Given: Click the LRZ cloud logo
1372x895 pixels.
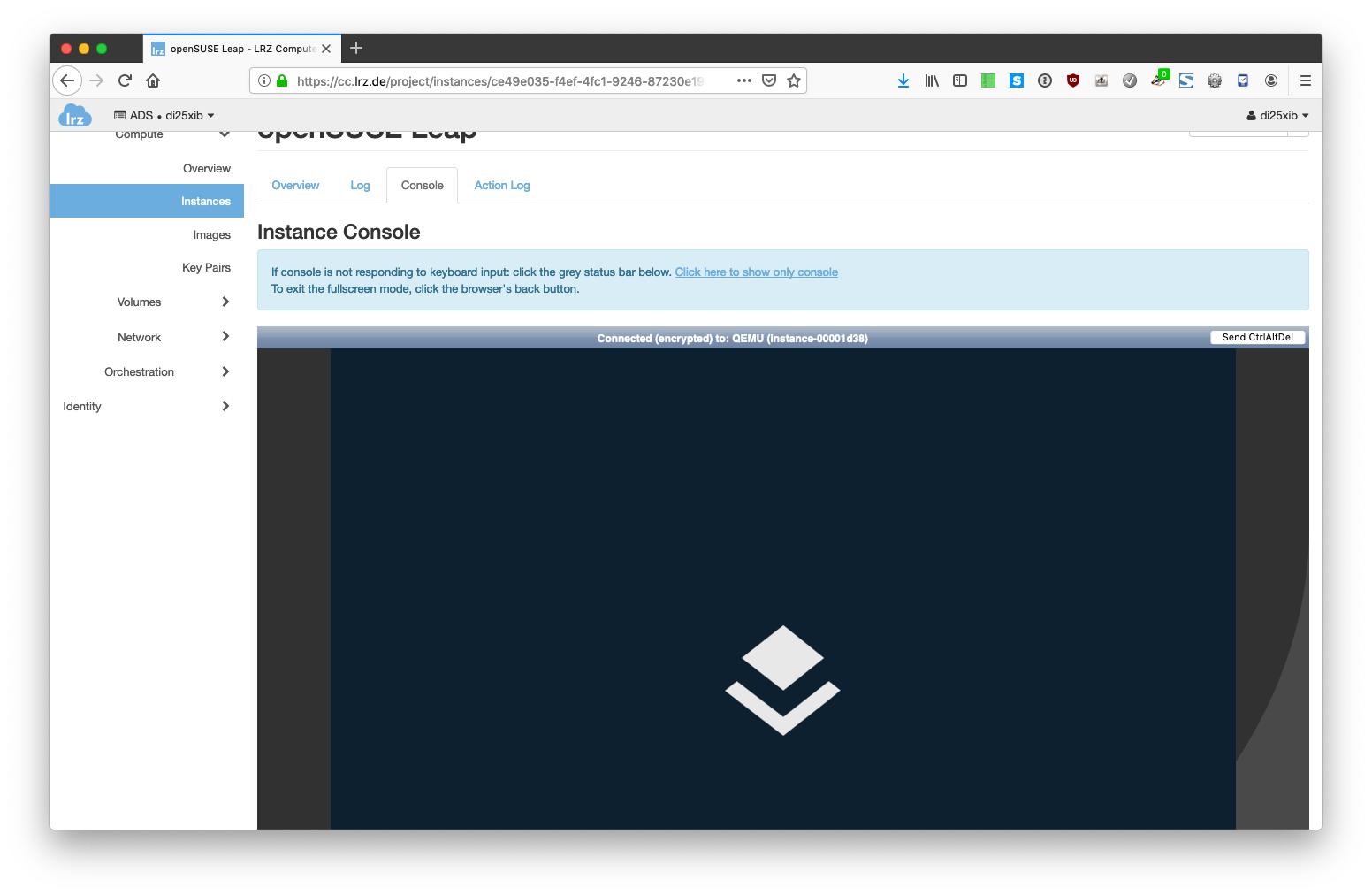Looking at the screenshot, I should tap(75, 116).
